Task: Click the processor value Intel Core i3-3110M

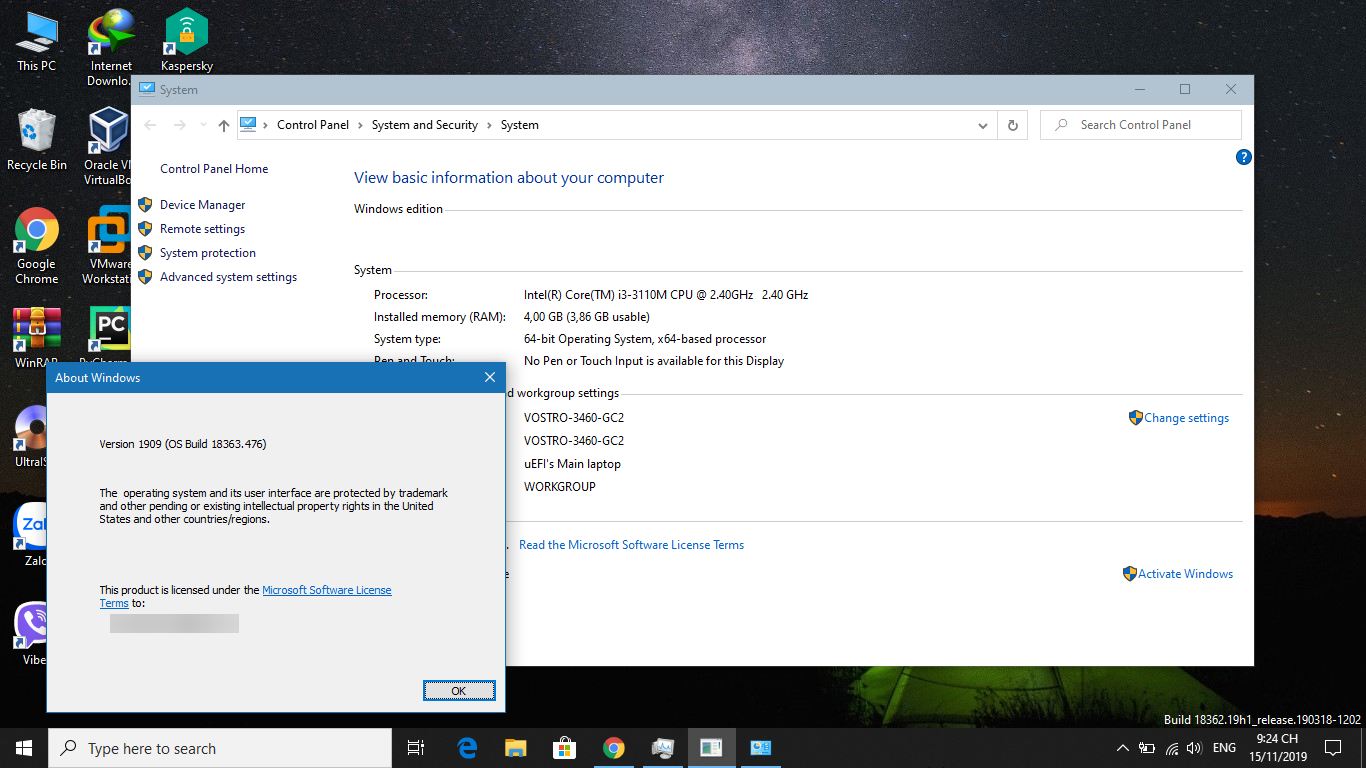Action: 666,295
